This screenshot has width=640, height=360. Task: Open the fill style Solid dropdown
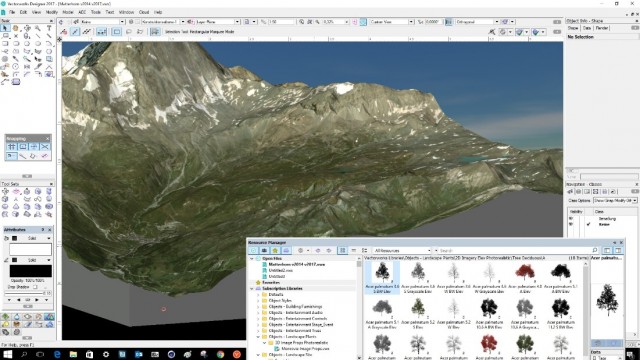34,238
